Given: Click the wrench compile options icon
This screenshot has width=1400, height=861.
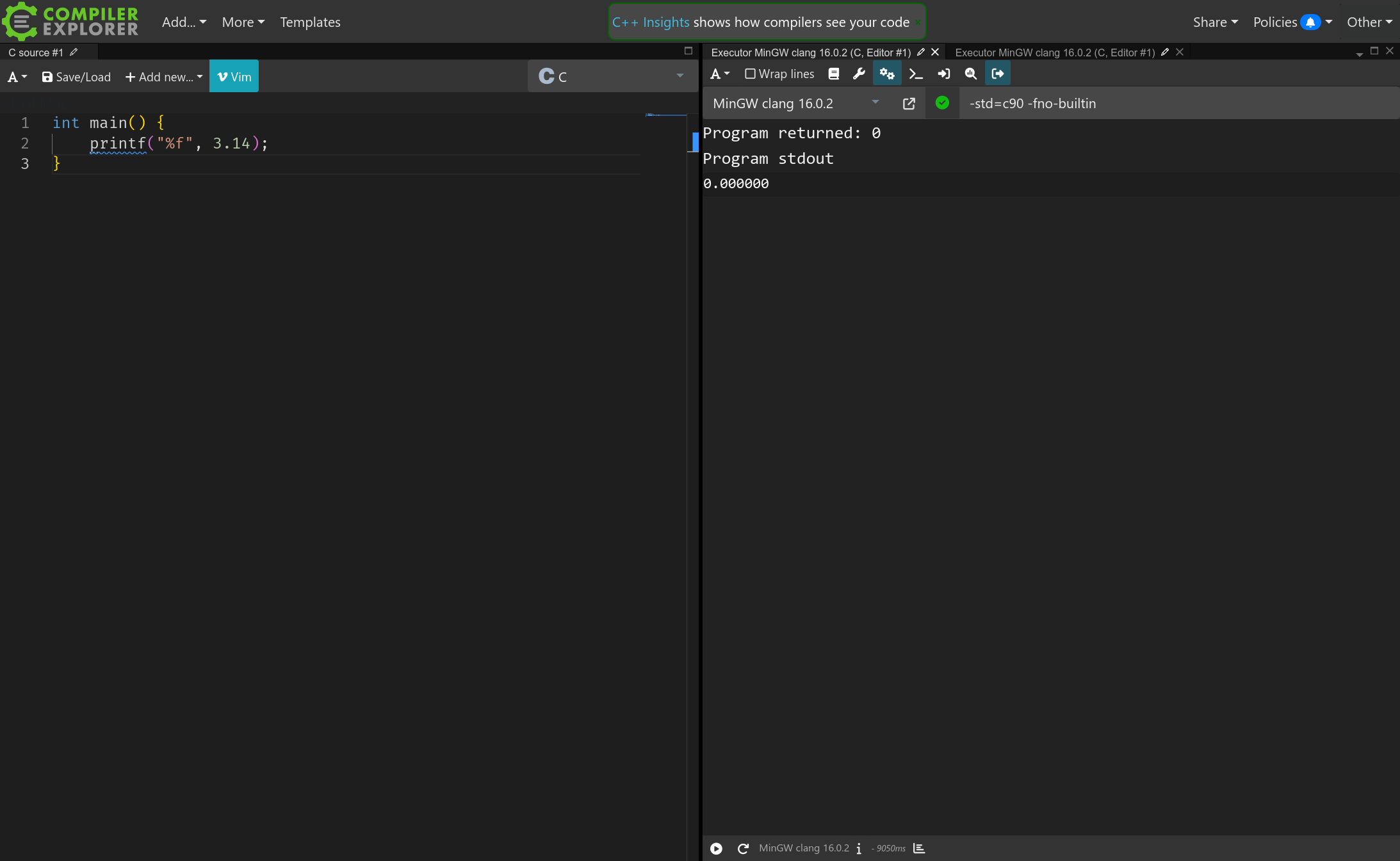Looking at the screenshot, I should point(859,74).
